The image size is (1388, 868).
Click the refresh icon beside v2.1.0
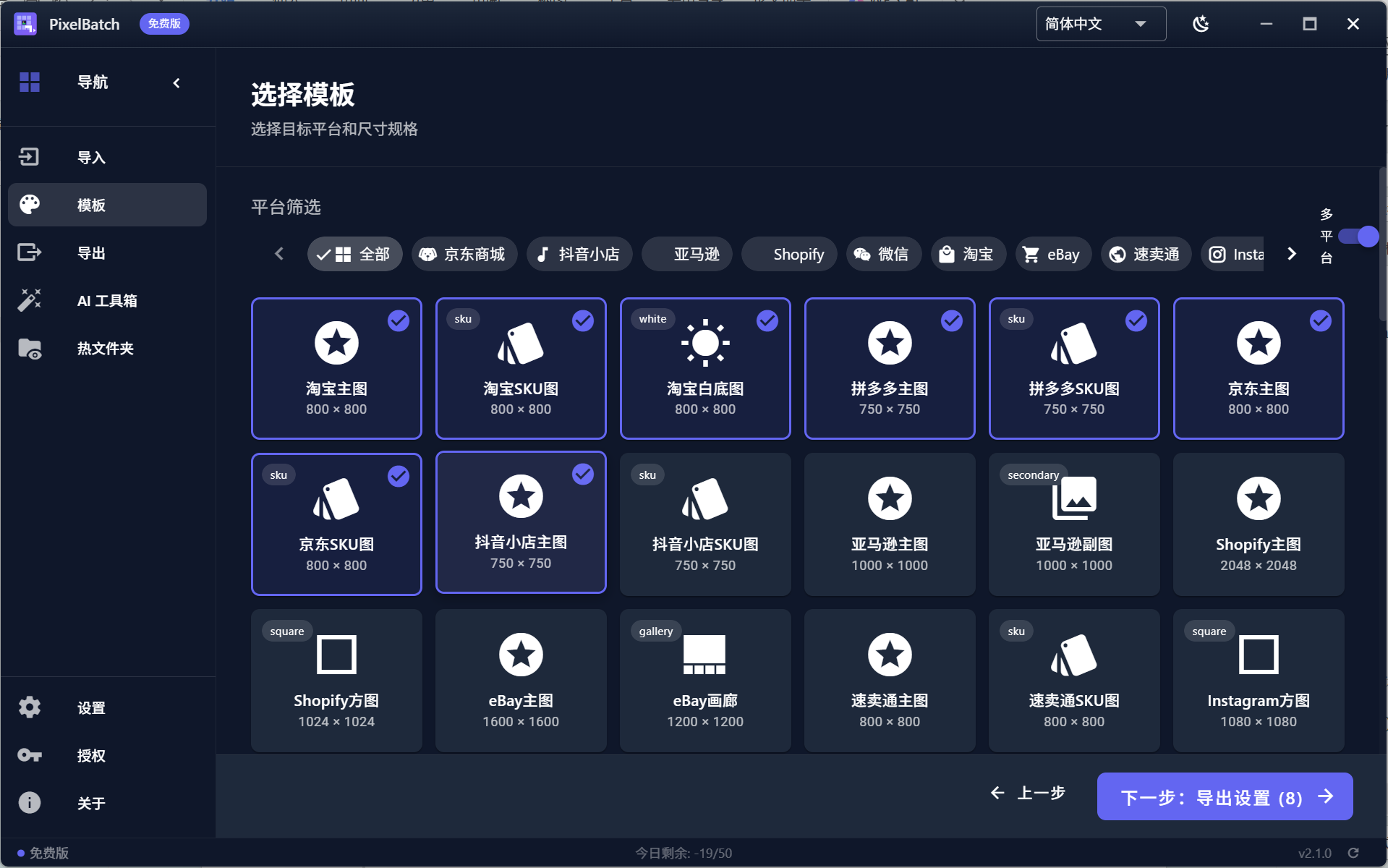point(1353,853)
